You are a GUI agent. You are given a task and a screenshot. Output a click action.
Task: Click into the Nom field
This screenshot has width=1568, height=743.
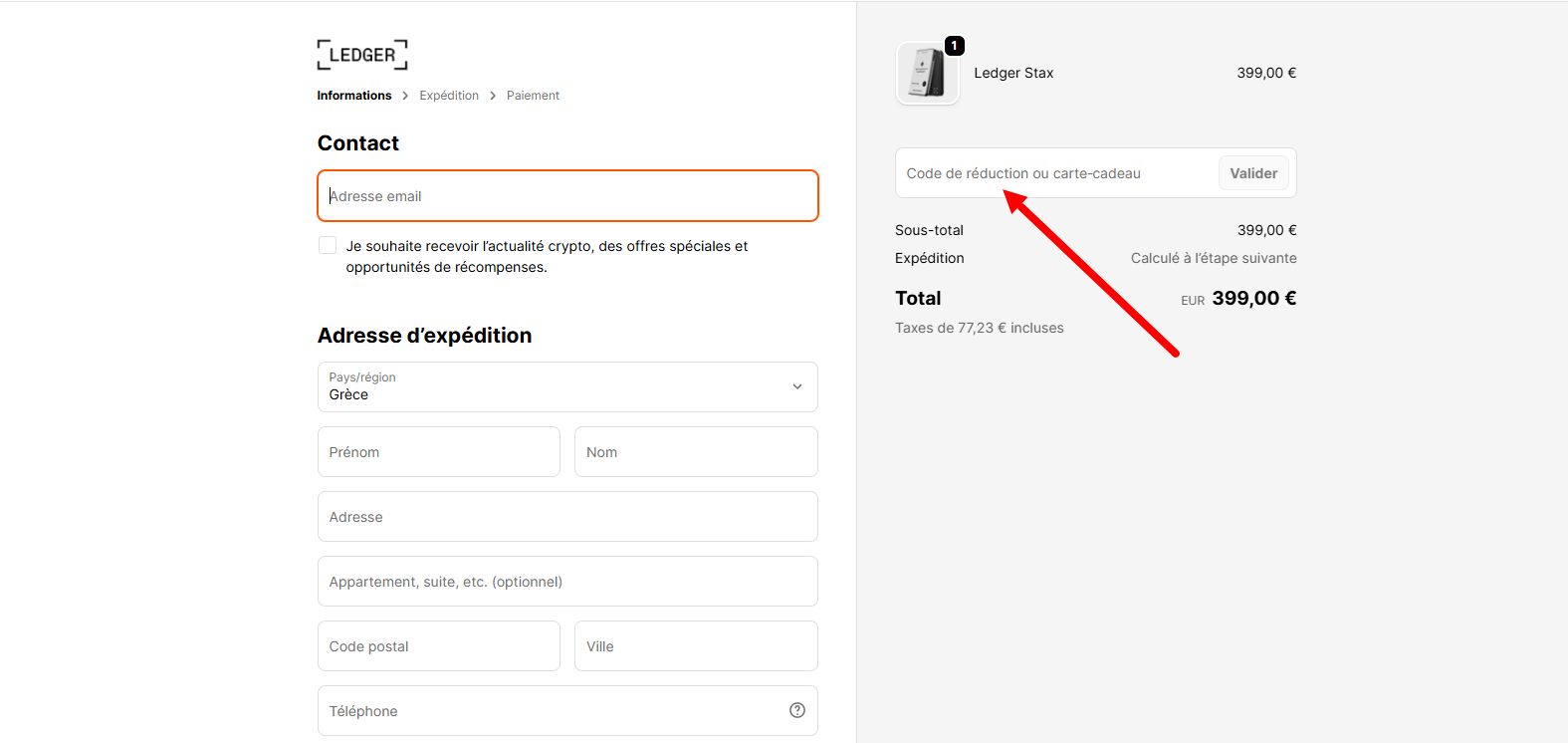696,452
